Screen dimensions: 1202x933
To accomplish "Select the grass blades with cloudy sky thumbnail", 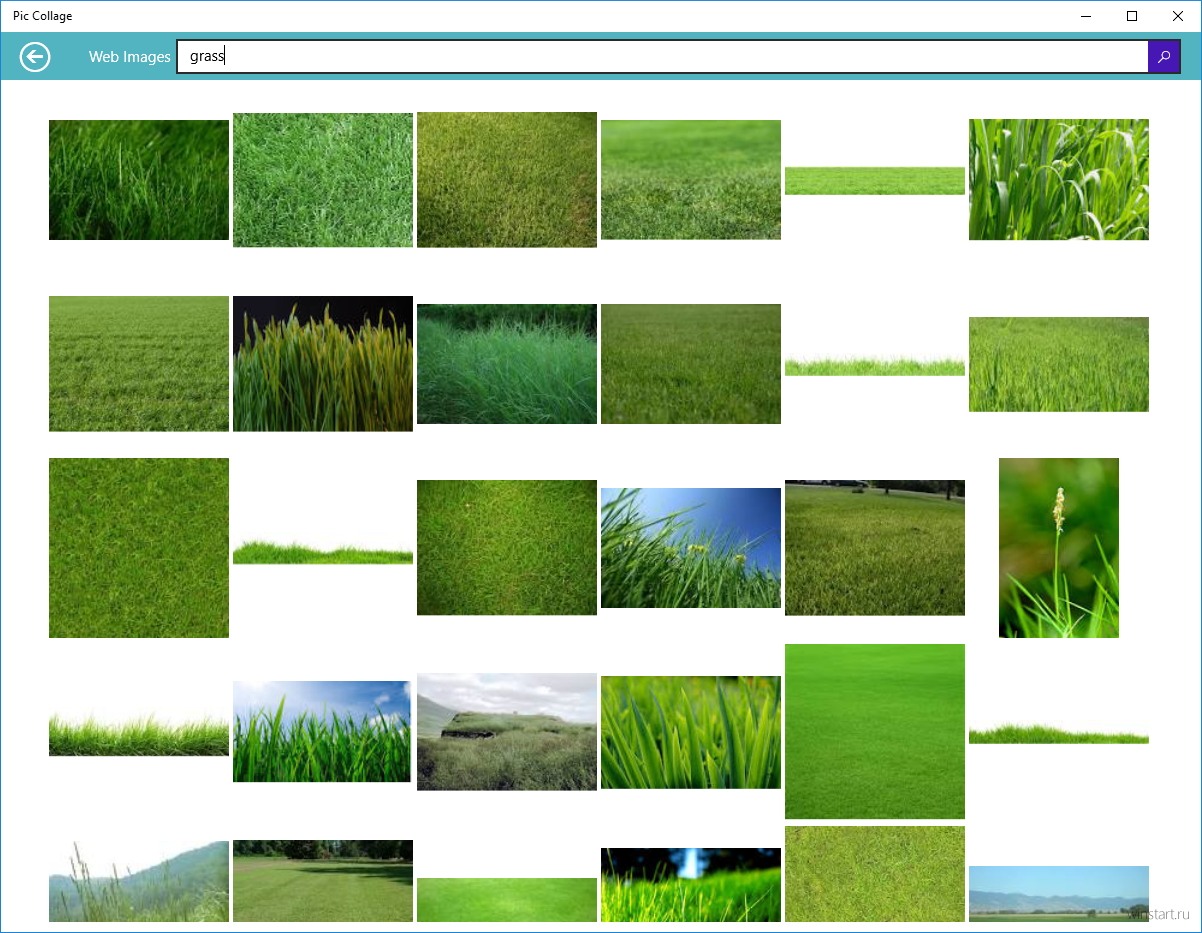I will 322,732.
